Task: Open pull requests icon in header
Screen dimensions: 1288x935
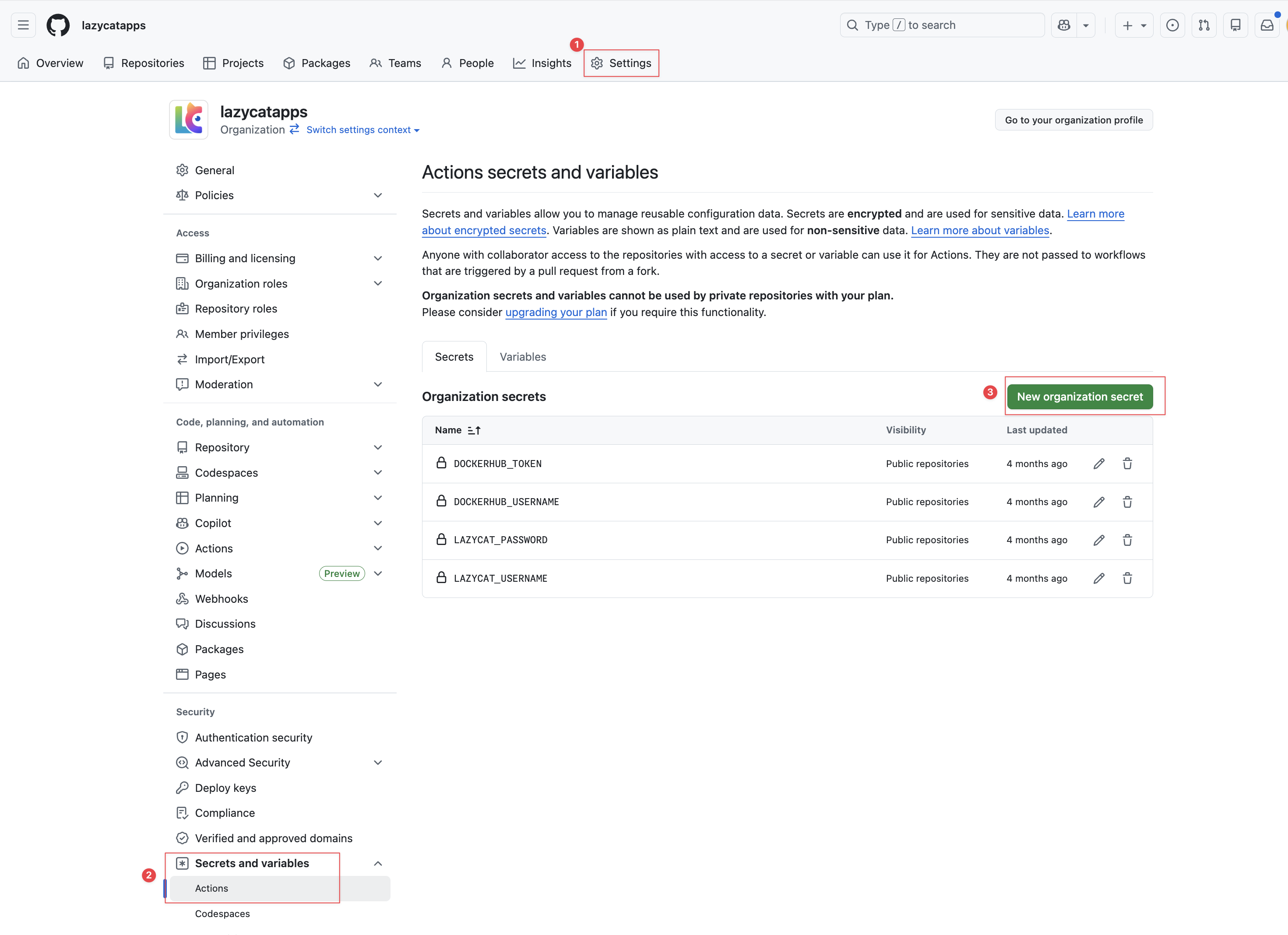Action: [x=1204, y=25]
